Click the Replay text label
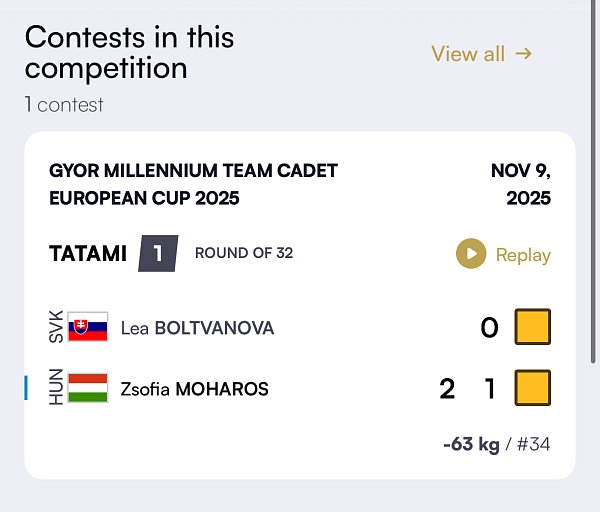Image resolution: width=600 pixels, height=512 pixels. click(523, 255)
